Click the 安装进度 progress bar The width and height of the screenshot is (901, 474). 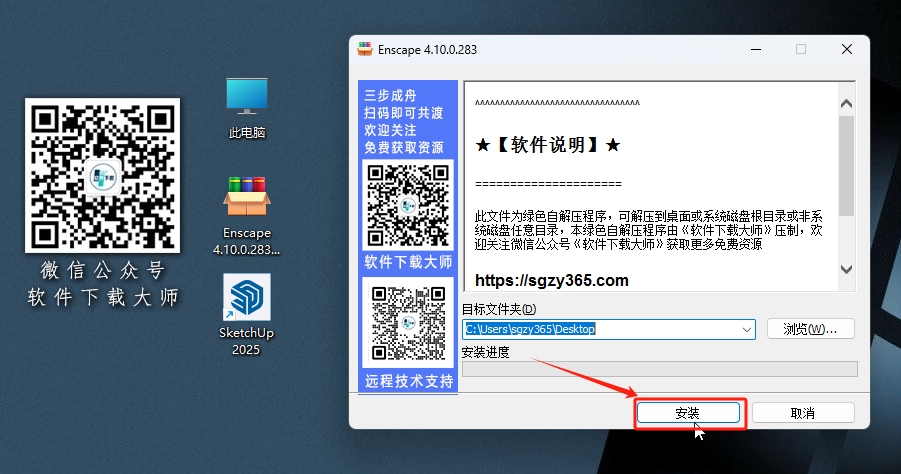(660, 369)
